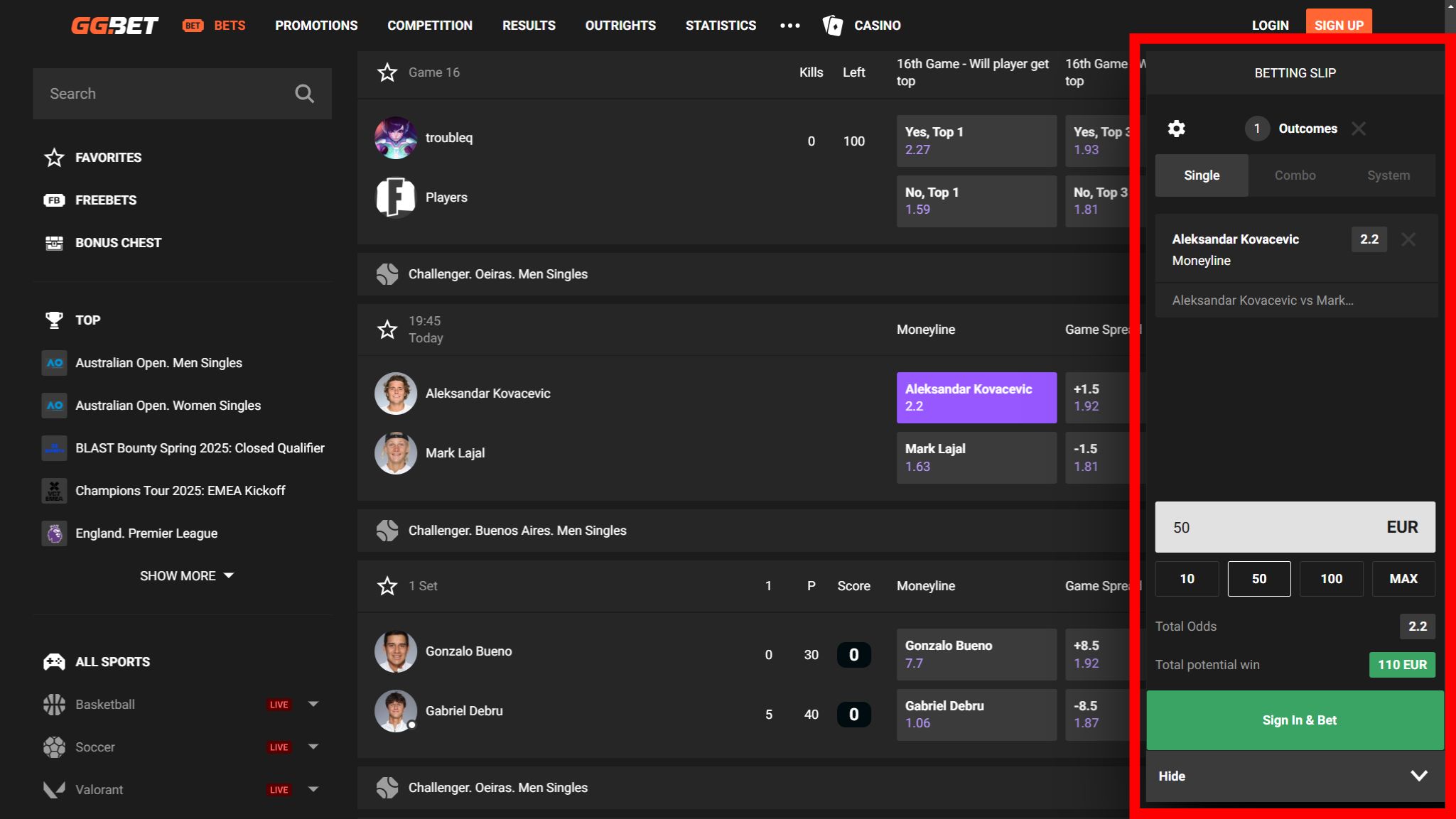Image resolution: width=1456 pixels, height=819 pixels.
Task: Select Yes, Top 1 at 2.27
Action: click(976, 141)
